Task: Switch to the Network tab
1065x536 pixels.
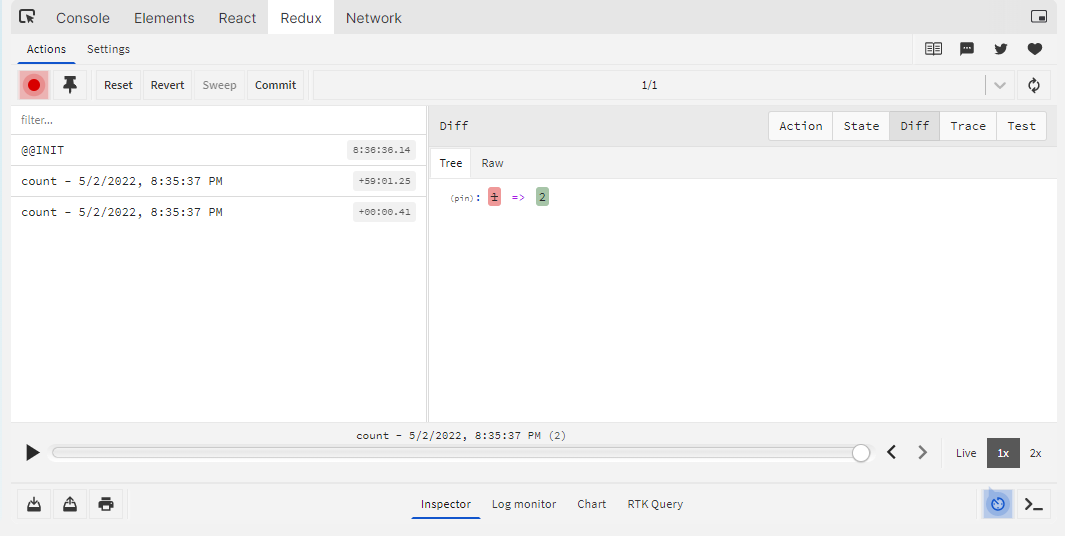Action: point(374,18)
